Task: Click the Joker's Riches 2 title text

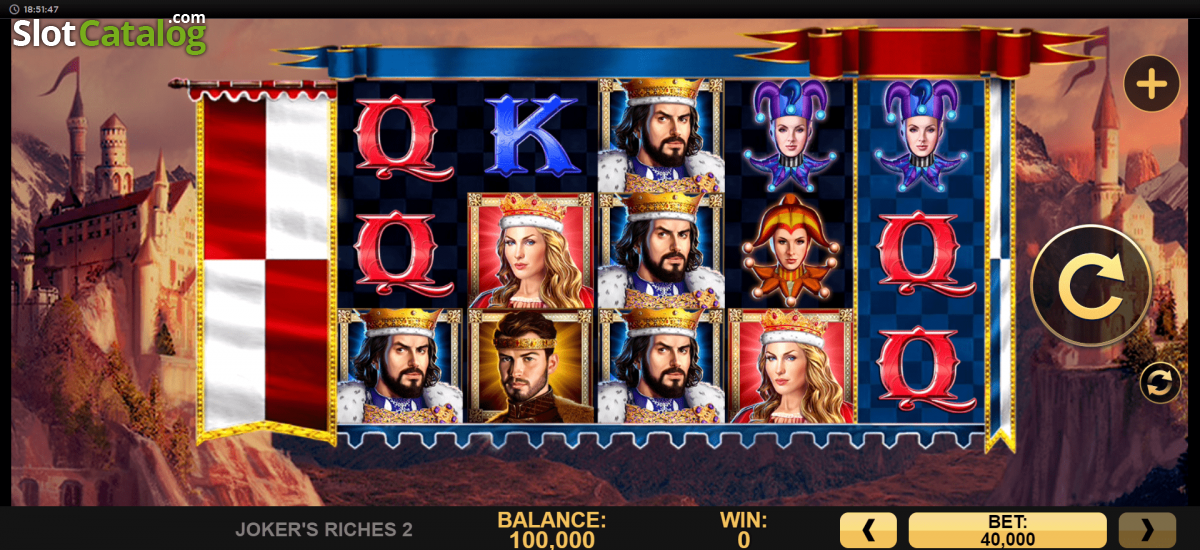Action: (324, 530)
